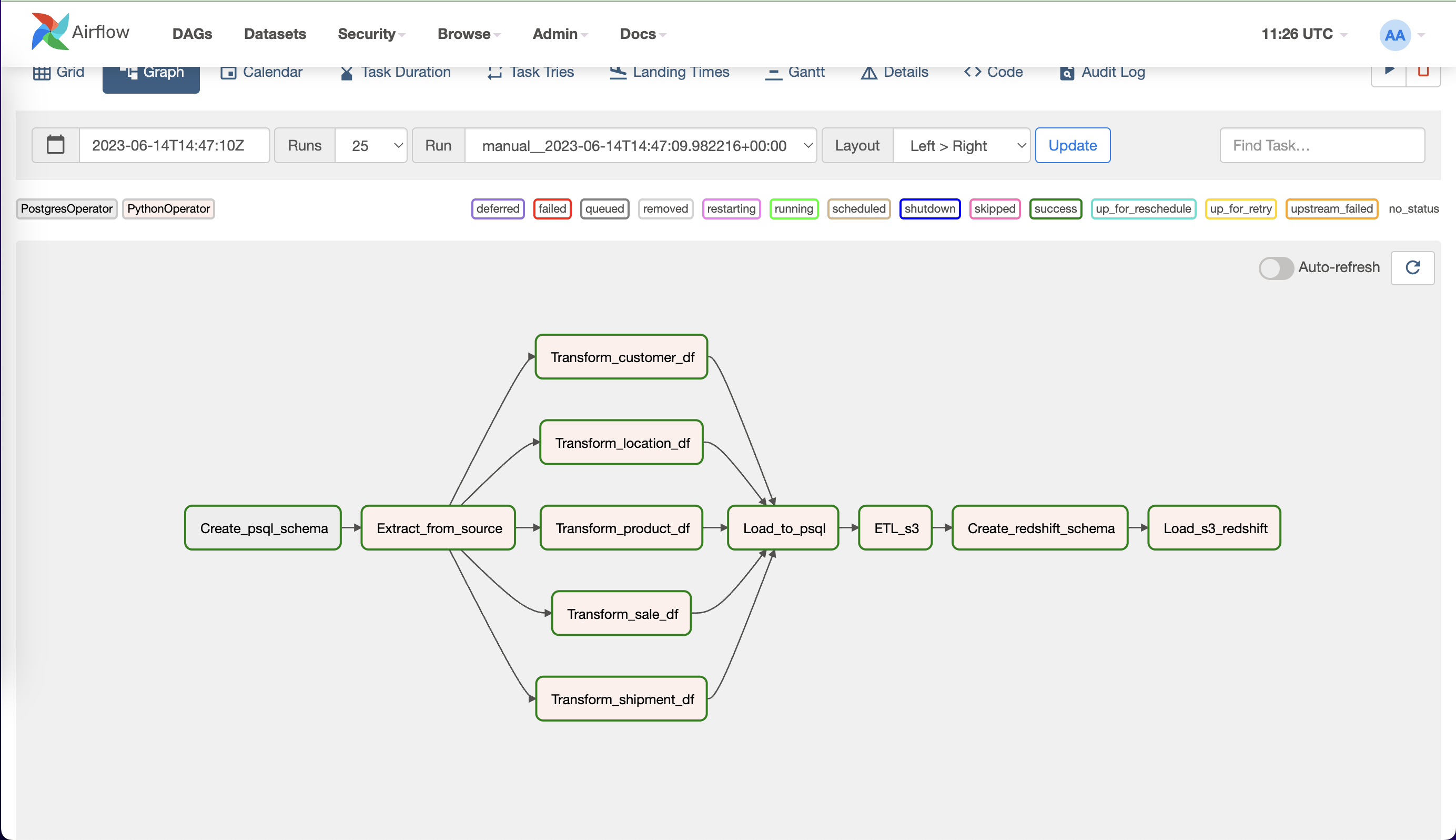The width and height of the screenshot is (1456, 840).
Task: Click the Load_to_psql task node
Action: [x=783, y=528]
